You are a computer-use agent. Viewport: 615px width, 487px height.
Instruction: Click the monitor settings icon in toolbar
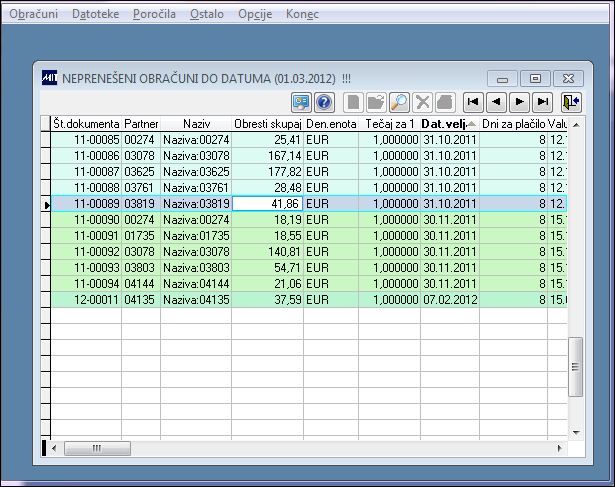coord(301,102)
